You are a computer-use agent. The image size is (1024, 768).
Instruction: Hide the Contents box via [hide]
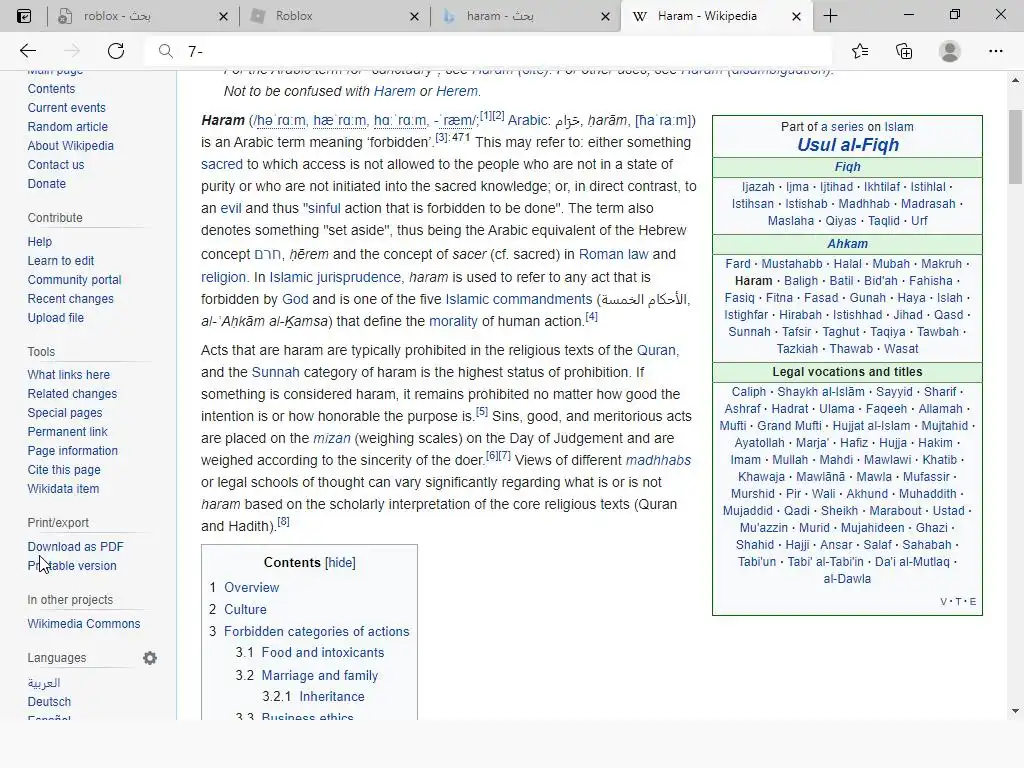click(x=340, y=562)
